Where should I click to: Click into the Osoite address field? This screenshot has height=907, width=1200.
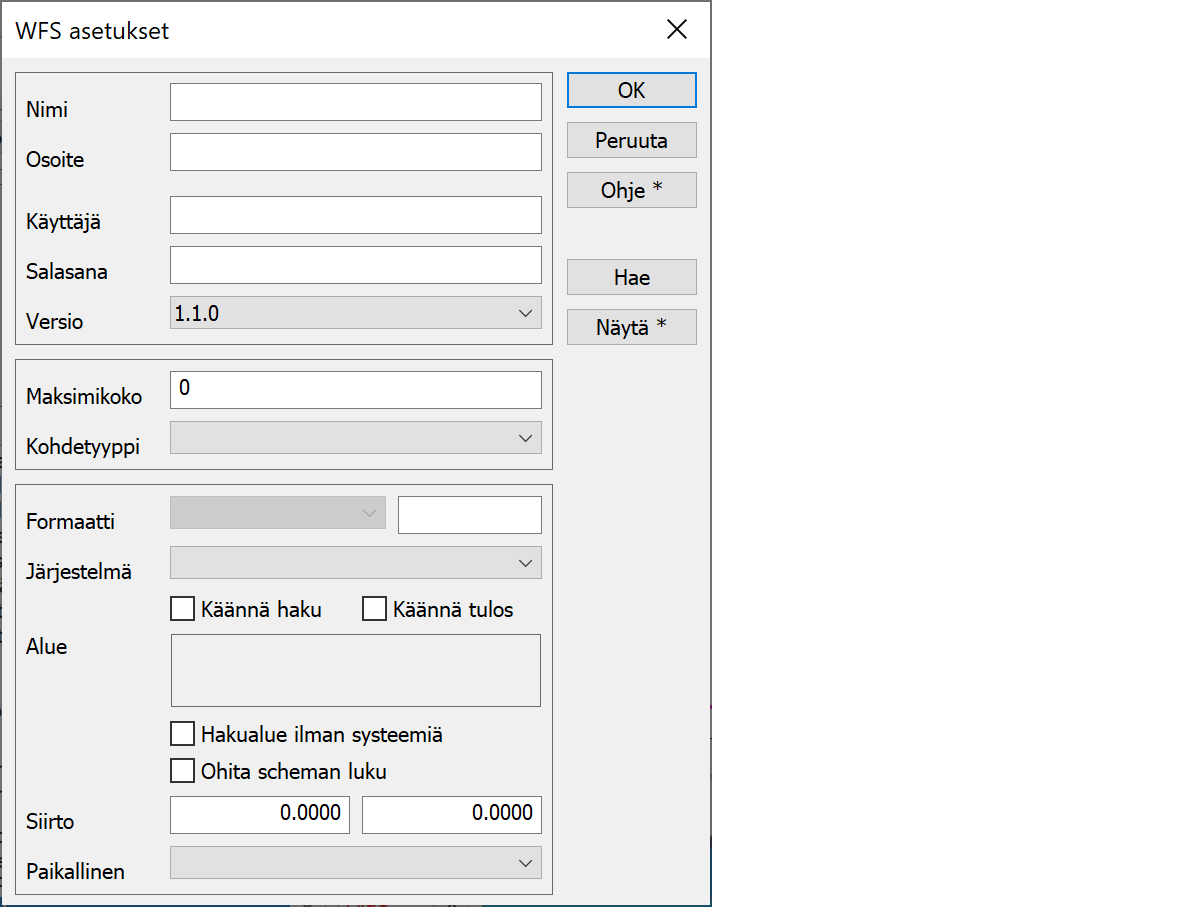[355, 152]
